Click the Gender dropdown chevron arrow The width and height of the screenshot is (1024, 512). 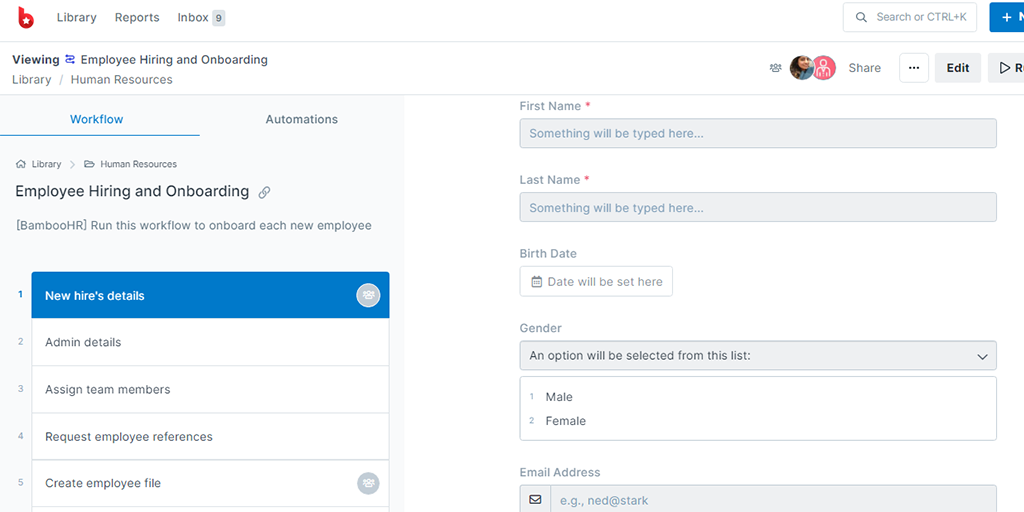pos(982,357)
